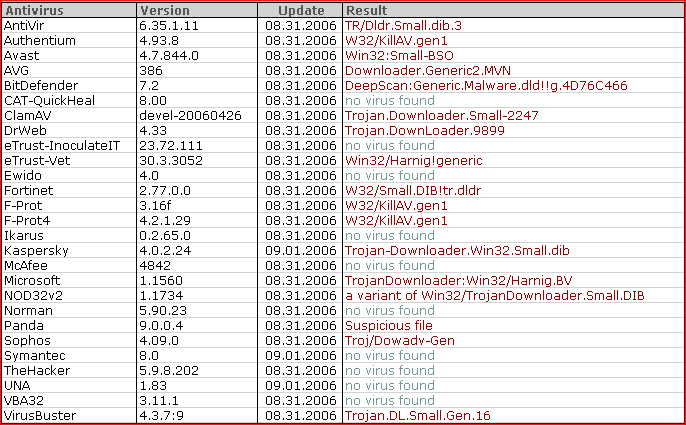Click version 23.72.111
This screenshot has height=425, width=686.
[x=171, y=145]
